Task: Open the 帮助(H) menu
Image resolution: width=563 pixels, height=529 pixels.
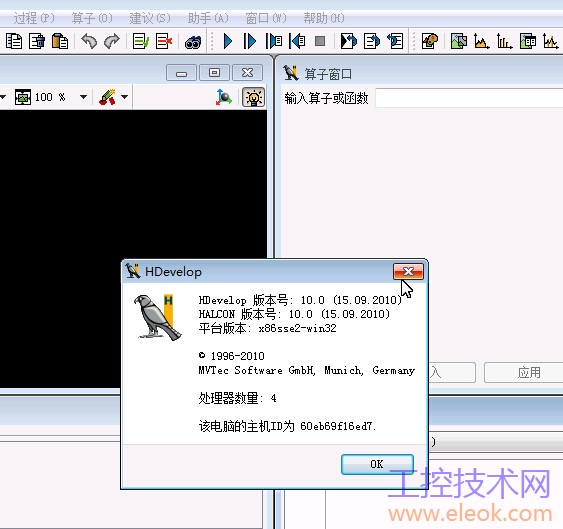Action: pos(324,18)
